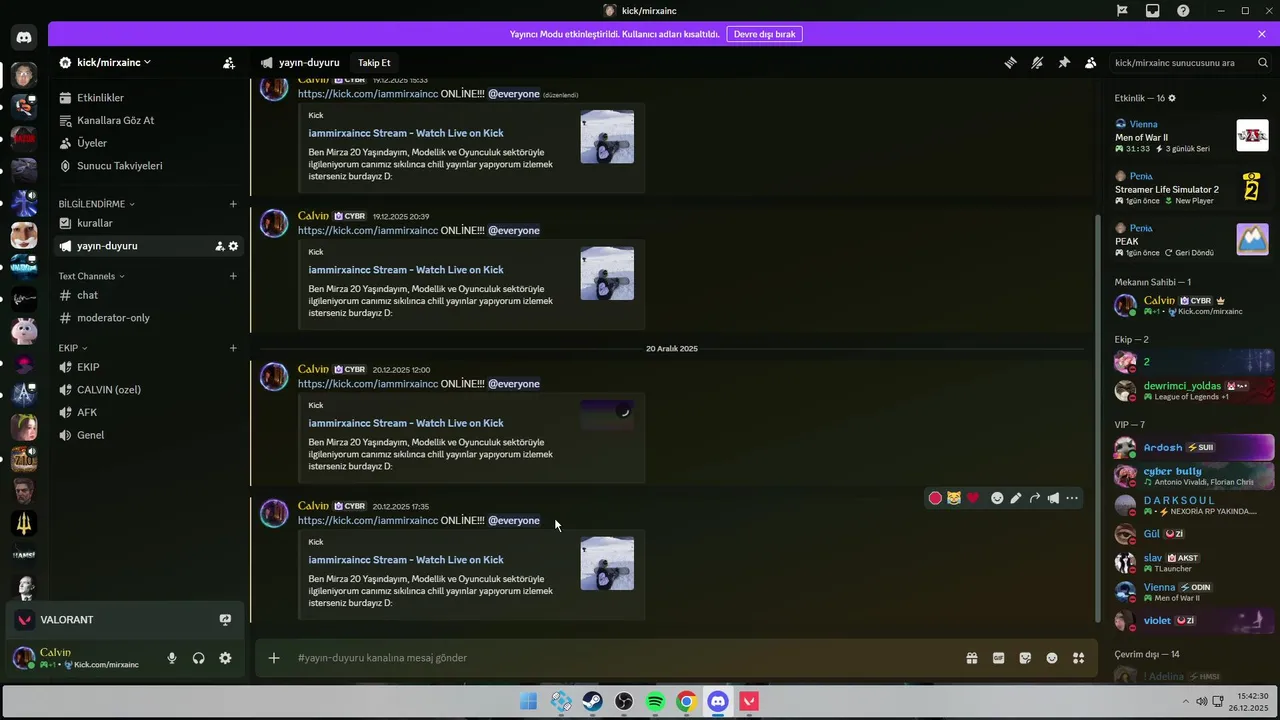1280x720 pixels.
Task: Click create invite icon on yayın-duyuru channel
Action: [x=219, y=246]
